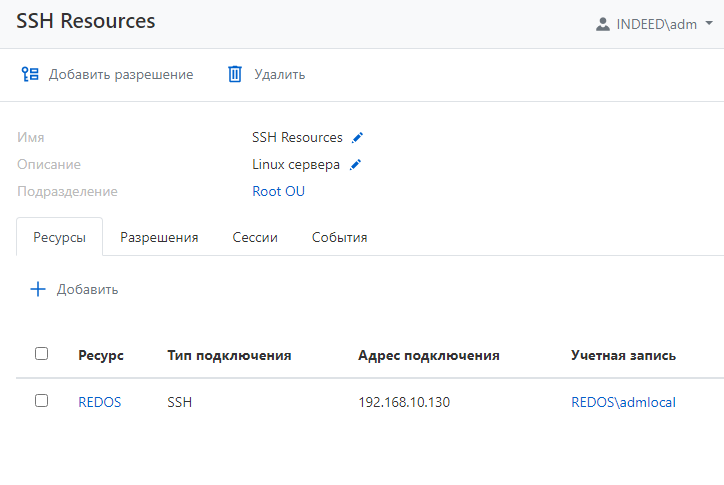Click the pencil icon beside Linux сервера
Screen dimensions: 724x485
355,165
